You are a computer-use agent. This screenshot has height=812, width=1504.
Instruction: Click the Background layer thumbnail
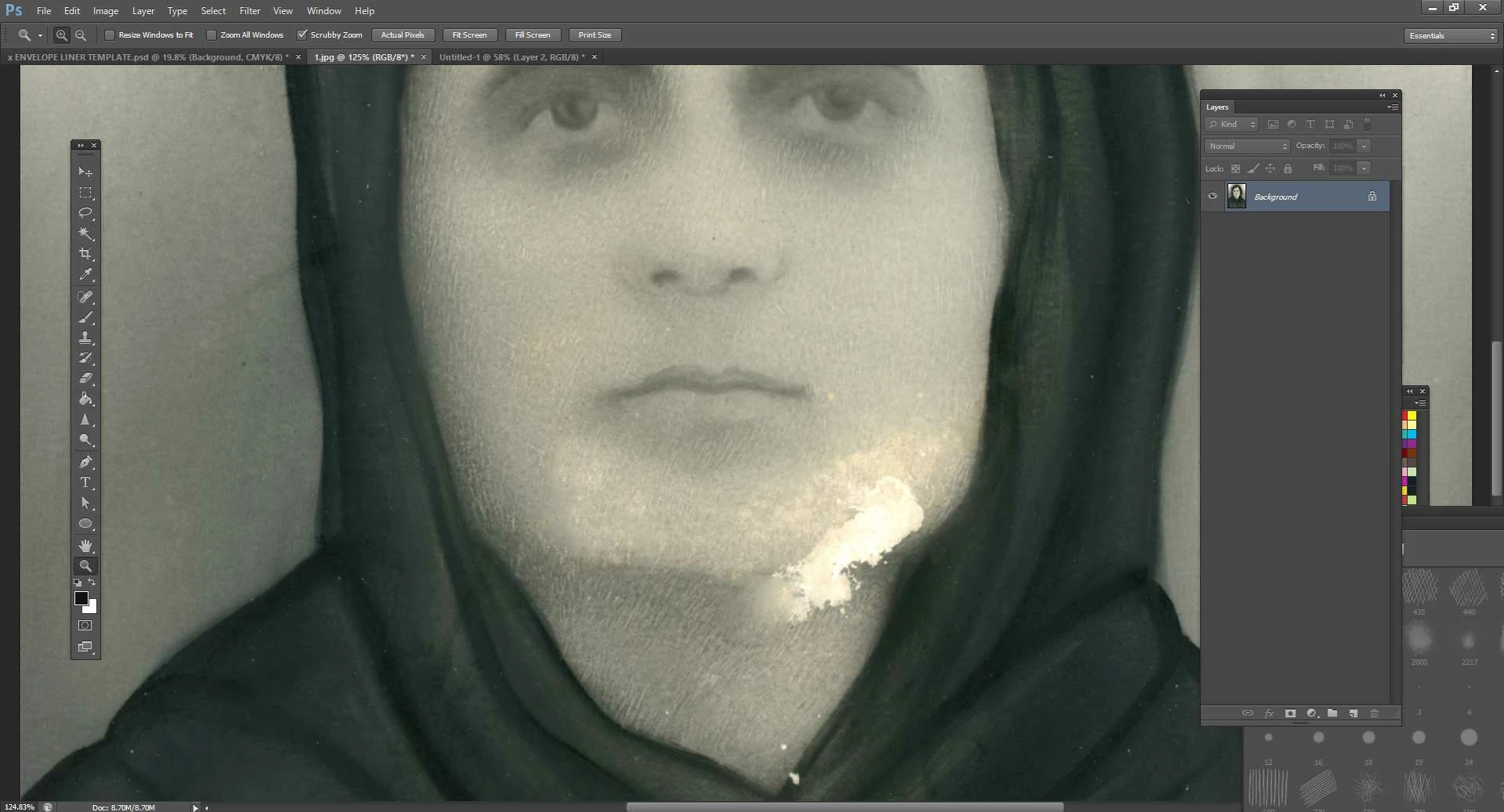1237,197
